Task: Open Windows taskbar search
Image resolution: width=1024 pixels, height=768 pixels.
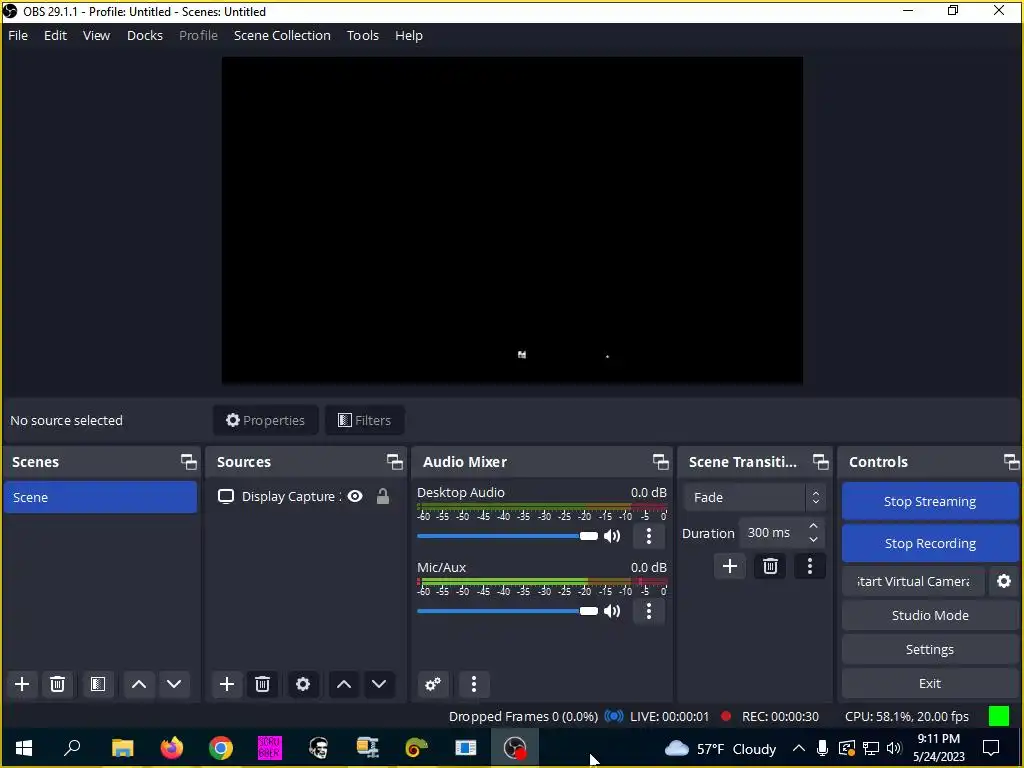Action: coord(72,748)
